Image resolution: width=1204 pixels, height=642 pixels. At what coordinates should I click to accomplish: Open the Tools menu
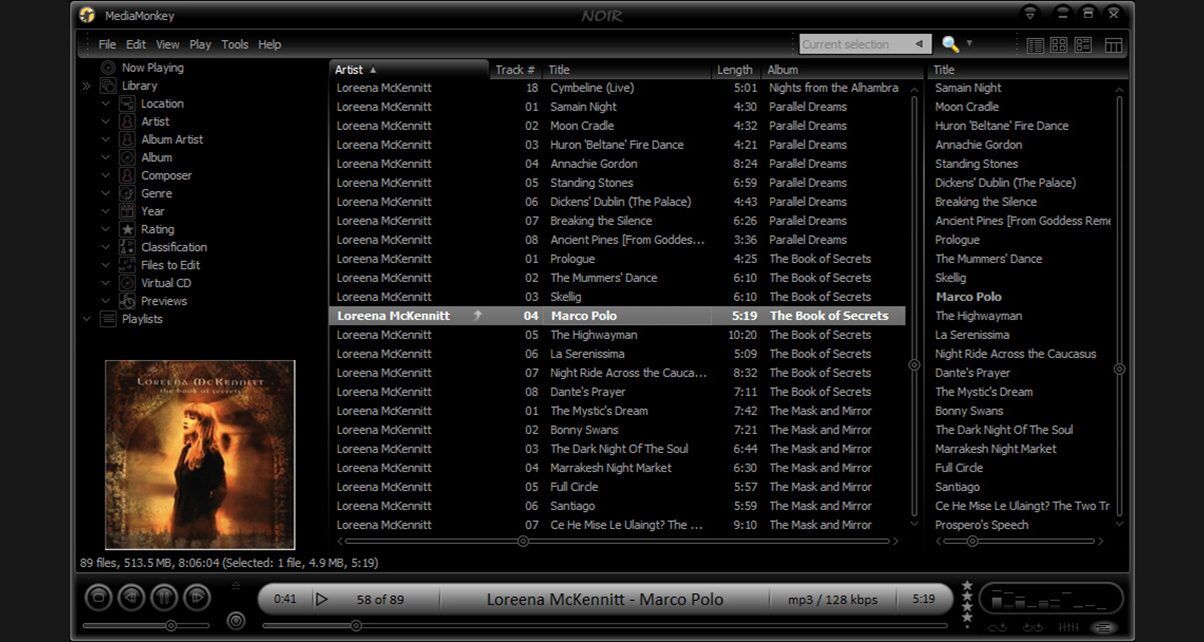(x=235, y=44)
